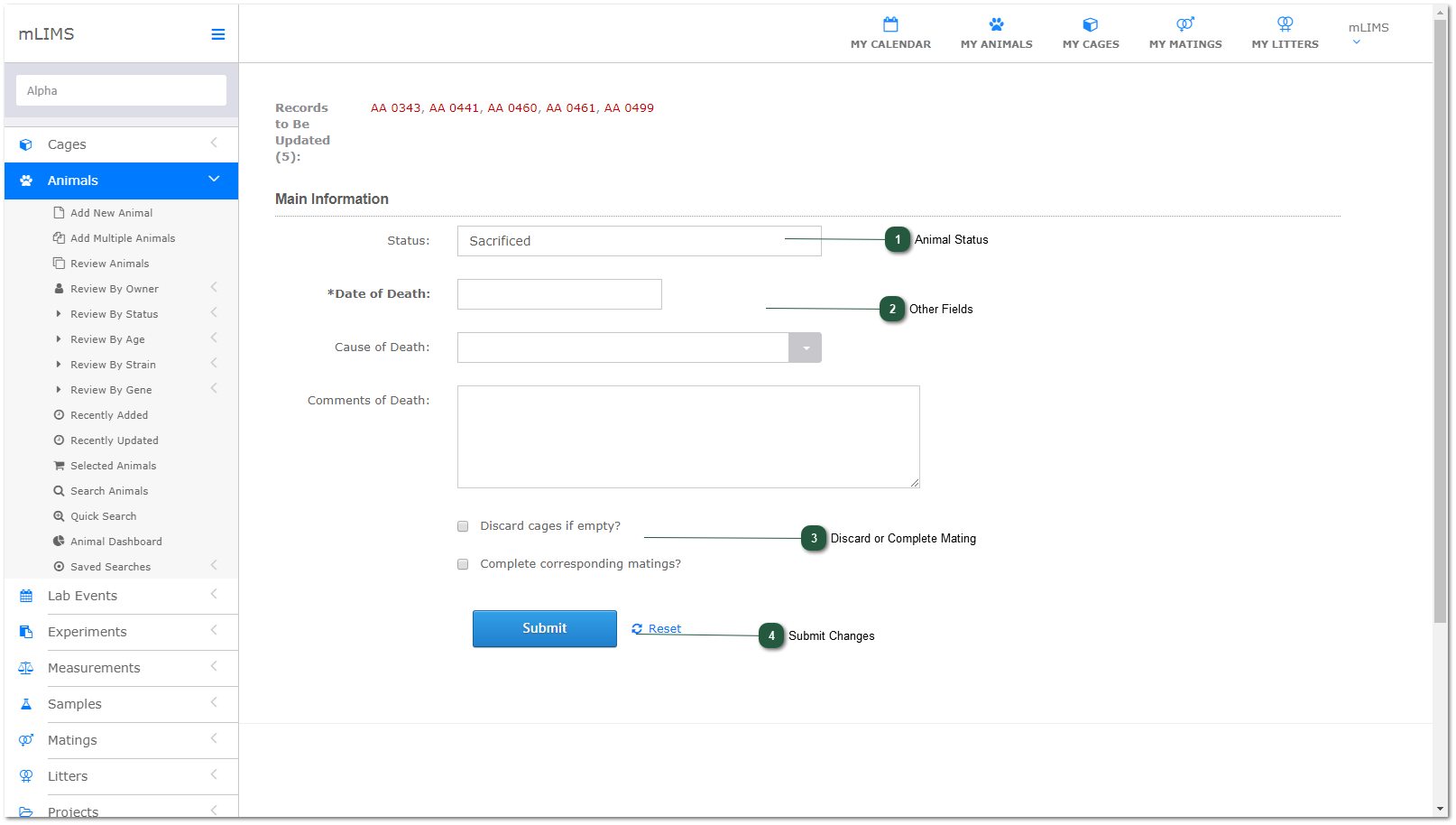Click the mLIMS logo text
The width and height of the screenshot is (1456, 825).
[46, 34]
